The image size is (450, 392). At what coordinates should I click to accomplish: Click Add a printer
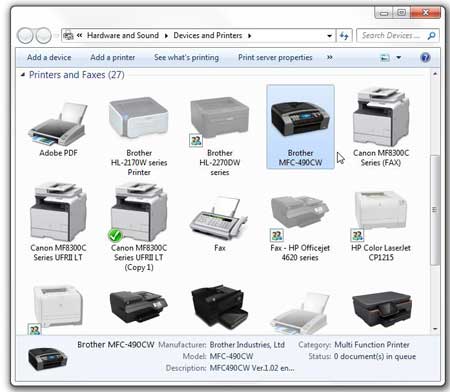coord(112,57)
